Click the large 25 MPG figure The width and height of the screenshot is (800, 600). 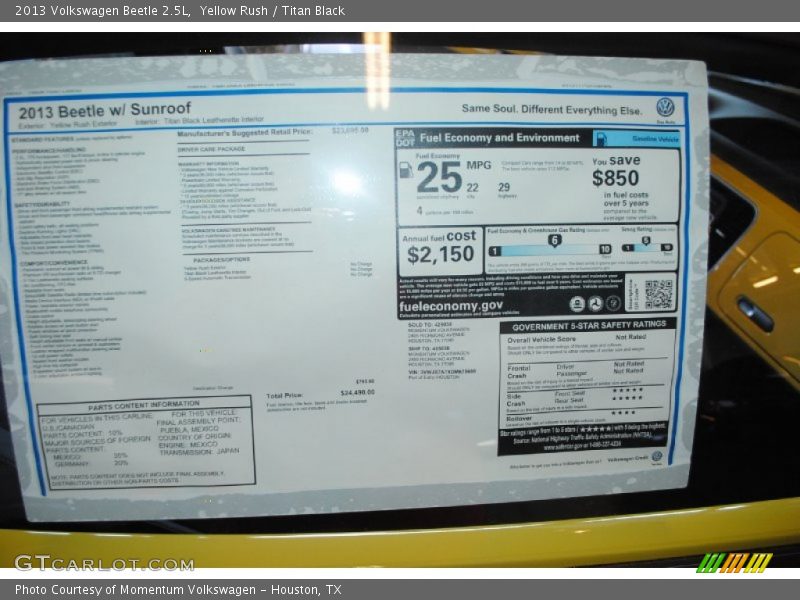pyautogui.click(x=439, y=177)
